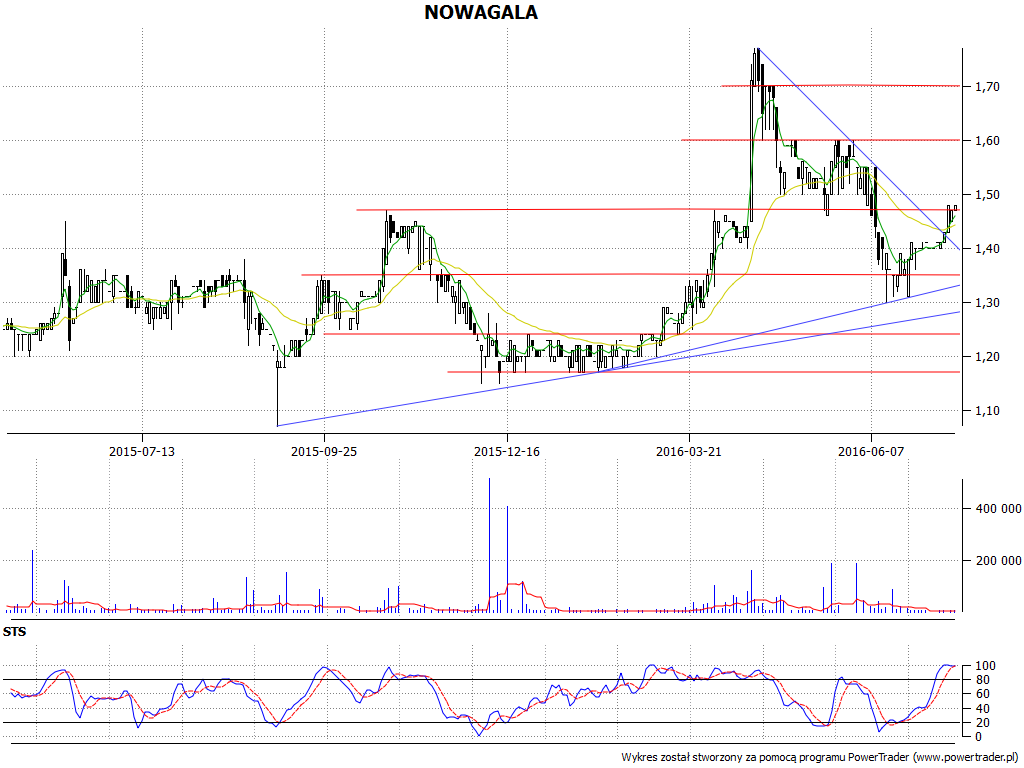This screenshot has width=1024, height=768.
Task: Click the 1,70 price axis label
Action: (x=987, y=86)
